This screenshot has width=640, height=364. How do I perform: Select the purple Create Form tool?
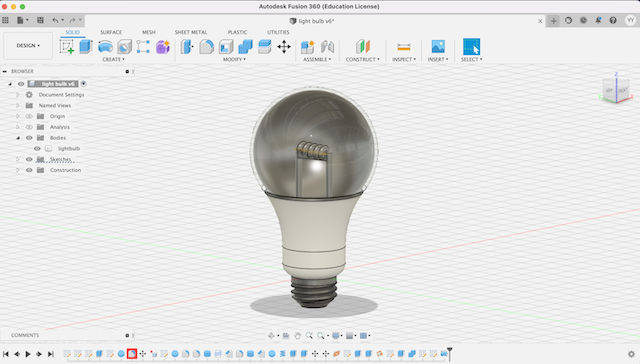pos(163,47)
